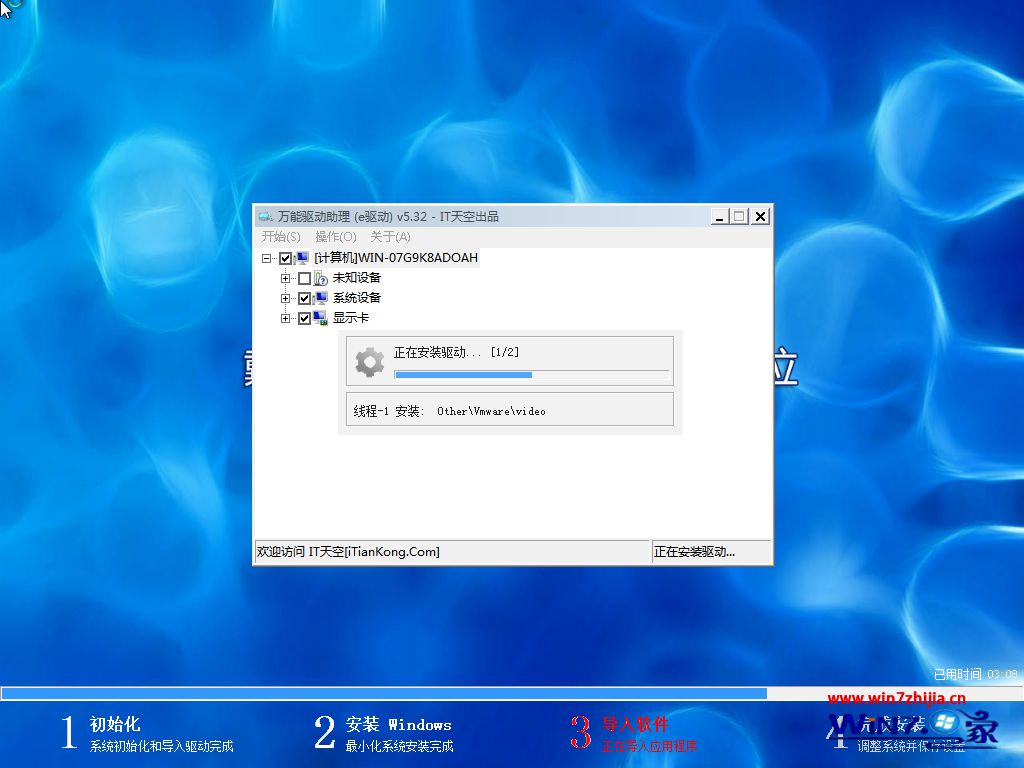
Task: Click the 正在安装驱动... status bar panel
Action: click(711, 552)
